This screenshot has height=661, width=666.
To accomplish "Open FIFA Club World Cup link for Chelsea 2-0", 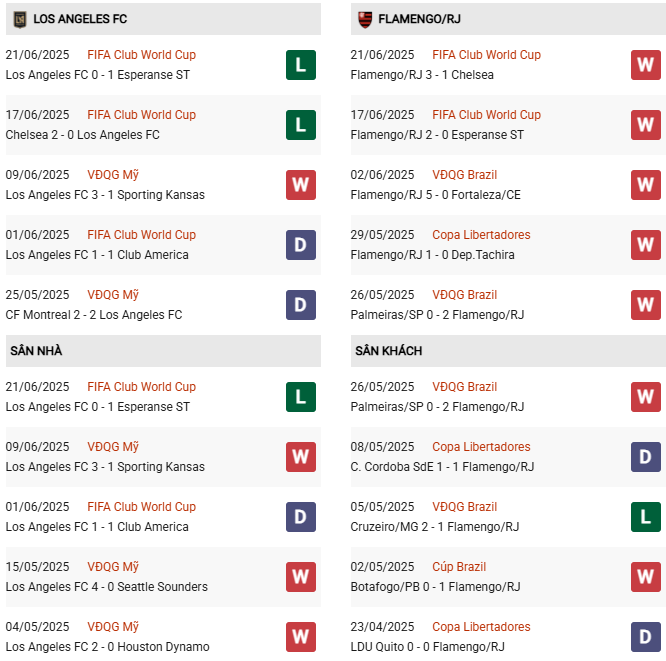I will click(x=141, y=115).
